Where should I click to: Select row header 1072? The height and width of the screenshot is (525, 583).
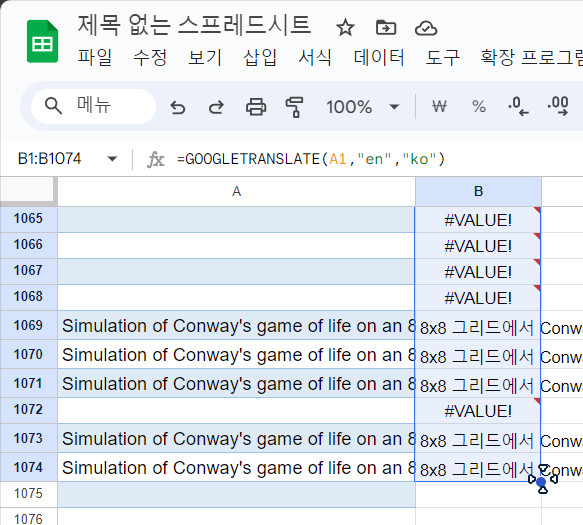(28, 410)
